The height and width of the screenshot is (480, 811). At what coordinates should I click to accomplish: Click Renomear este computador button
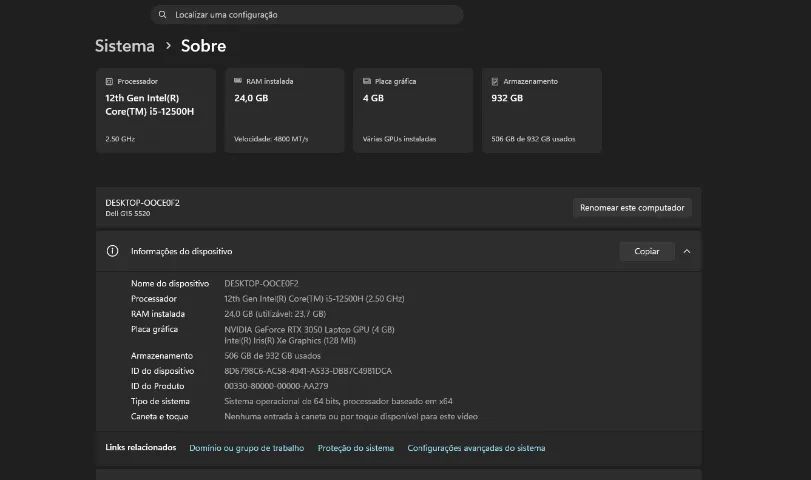coord(632,207)
